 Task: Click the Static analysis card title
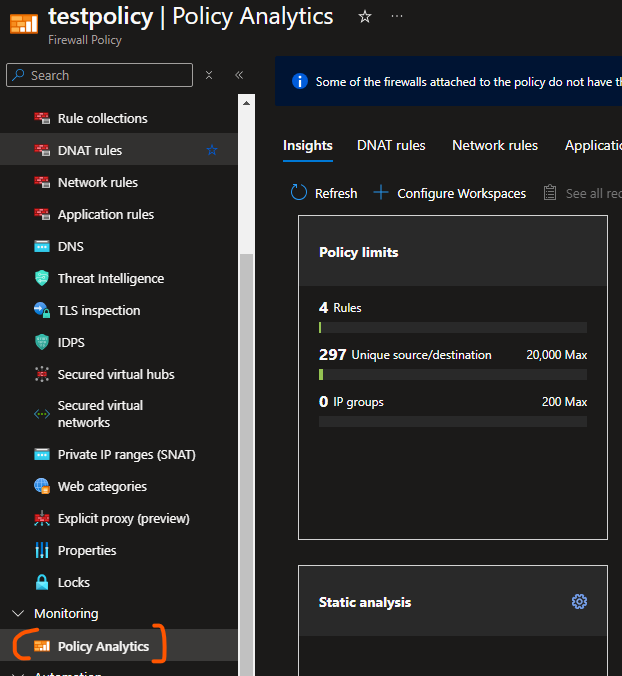click(x=365, y=602)
